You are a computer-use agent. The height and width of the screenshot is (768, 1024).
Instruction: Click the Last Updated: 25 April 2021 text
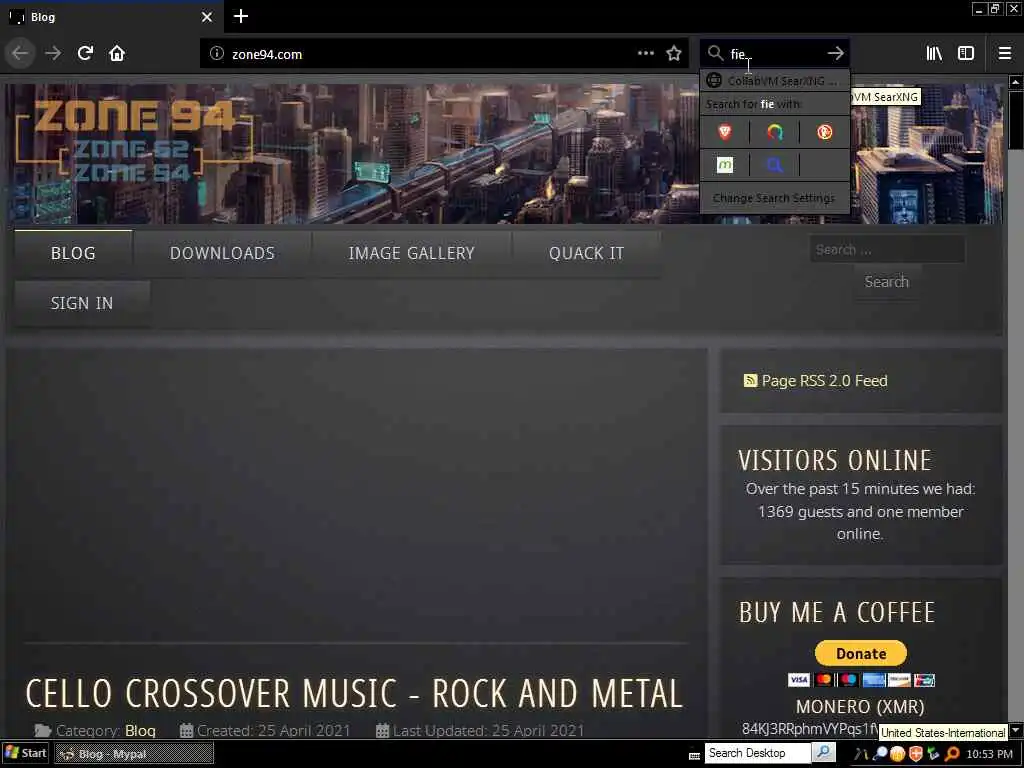point(488,731)
